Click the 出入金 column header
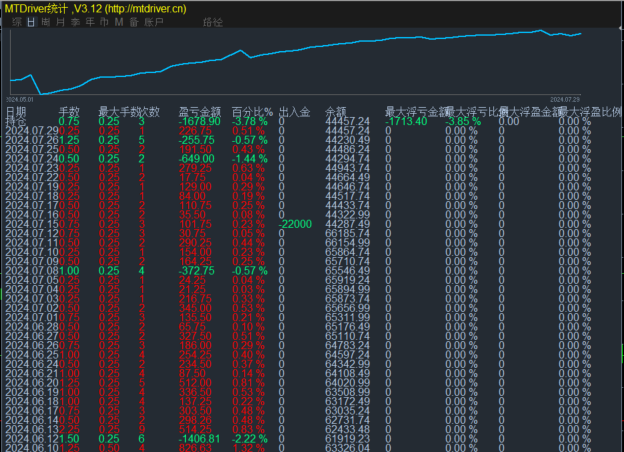This screenshot has height=452, width=624. tap(294, 112)
